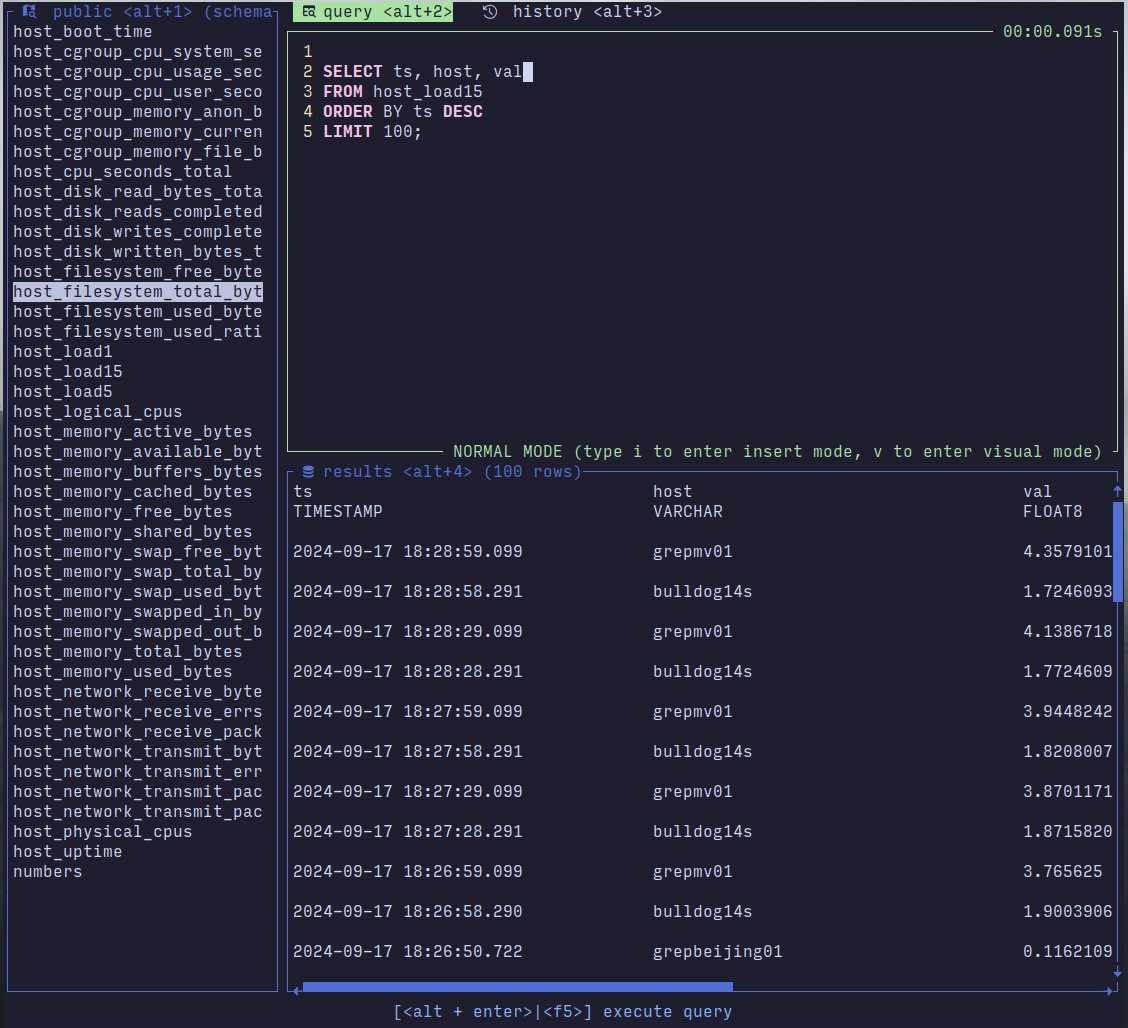Open the history <alt+3> tab
This screenshot has width=1128, height=1028.
[572, 12]
